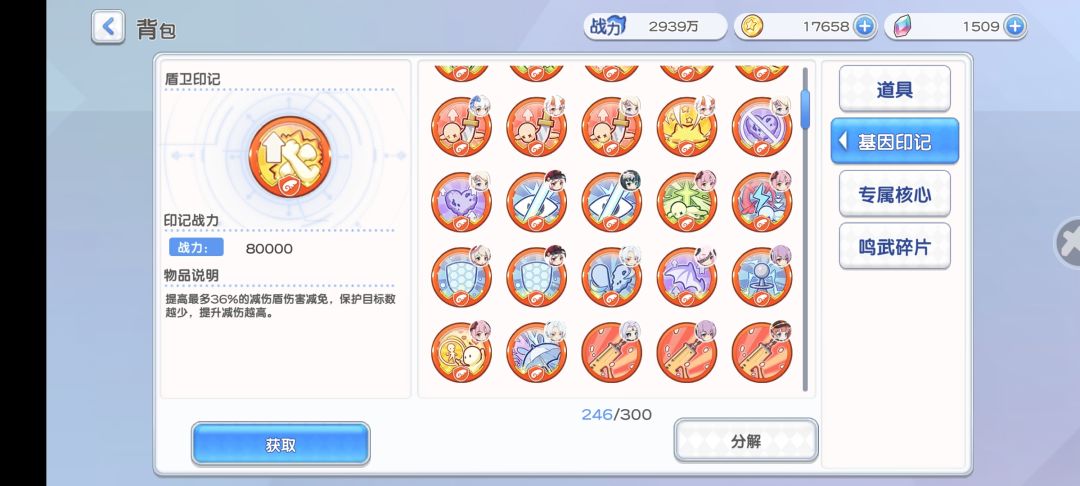Click the 分解 button
This screenshot has width=1080, height=486.
[x=746, y=441]
